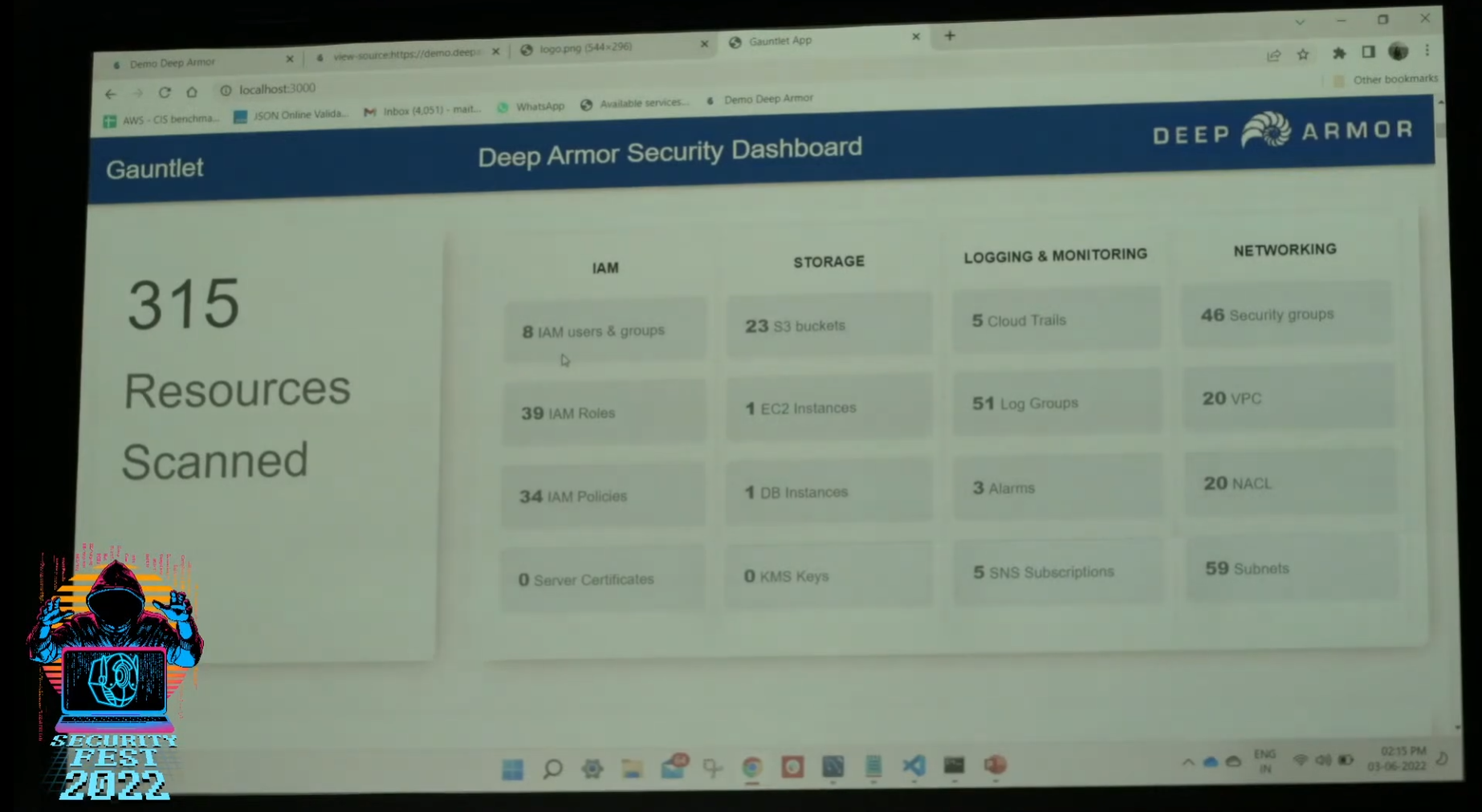Open the 39 IAM Roles card
Image resolution: width=1482 pixels, height=812 pixels.
[605, 412]
